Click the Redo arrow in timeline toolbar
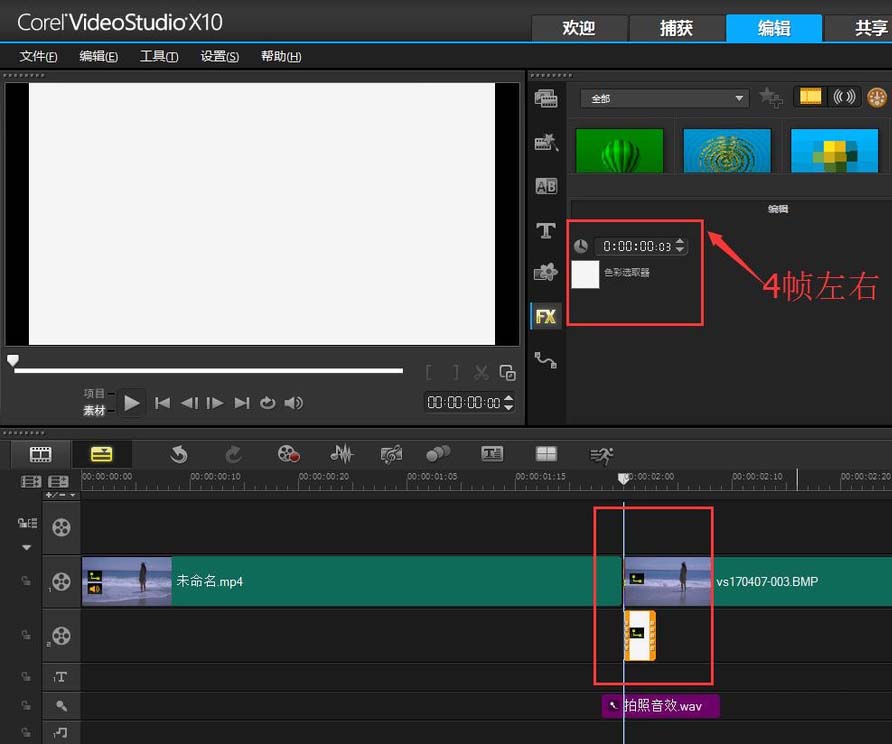 click(x=233, y=454)
